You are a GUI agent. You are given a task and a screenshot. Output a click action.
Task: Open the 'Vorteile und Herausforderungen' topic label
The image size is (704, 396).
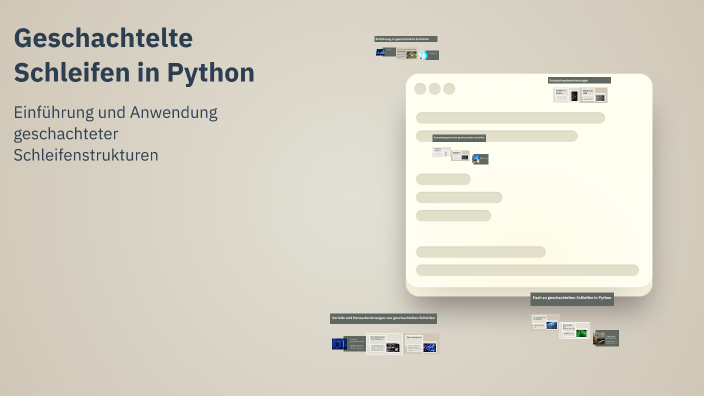tap(383, 318)
